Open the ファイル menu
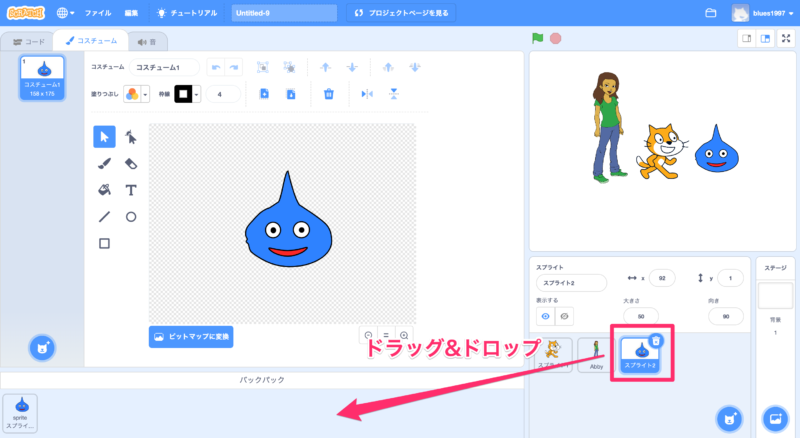Image resolution: width=800 pixels, height=438 pixels. click(x=98, y=13)
